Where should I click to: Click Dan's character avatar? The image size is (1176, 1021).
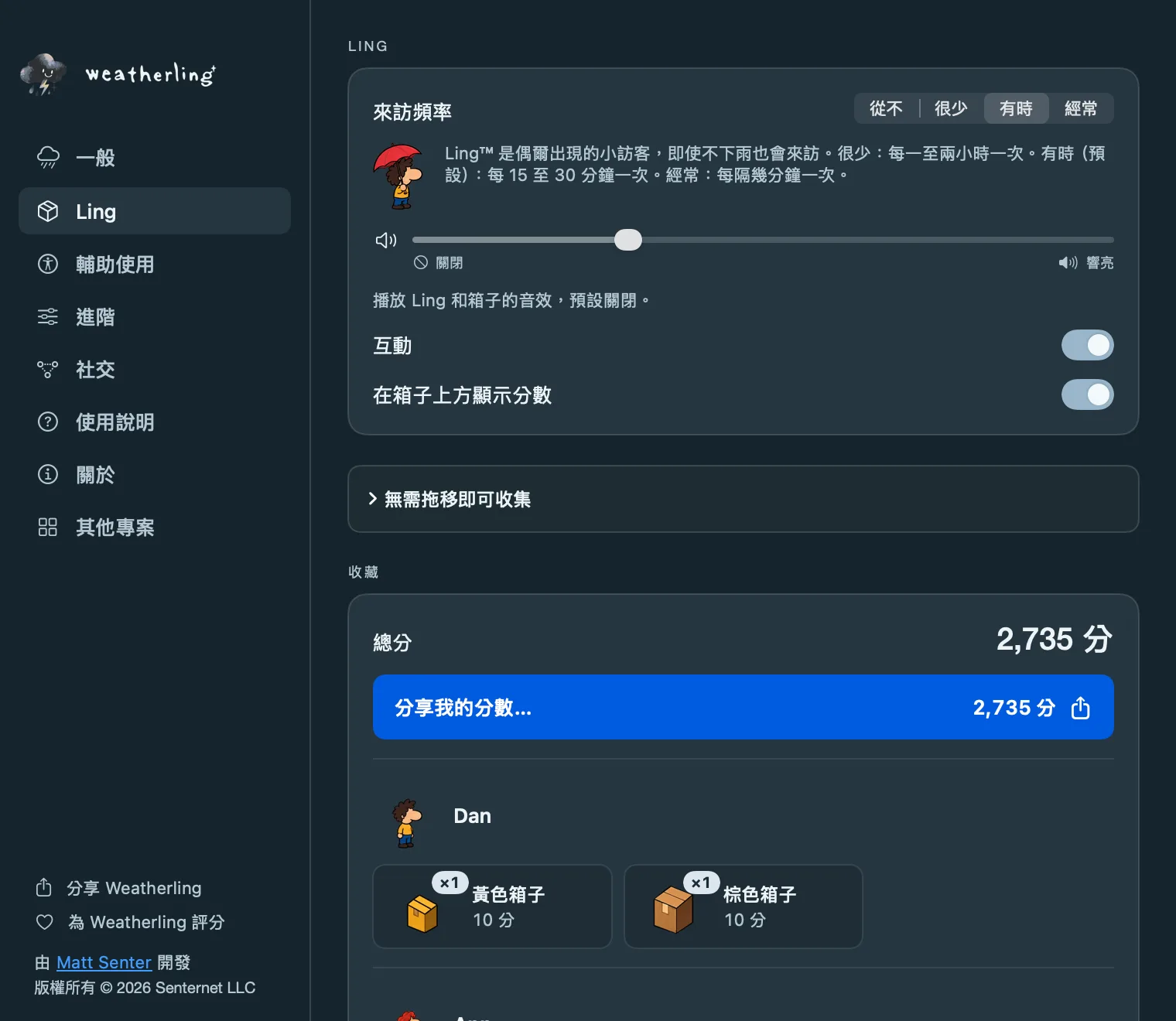click(x=406, y=824)
